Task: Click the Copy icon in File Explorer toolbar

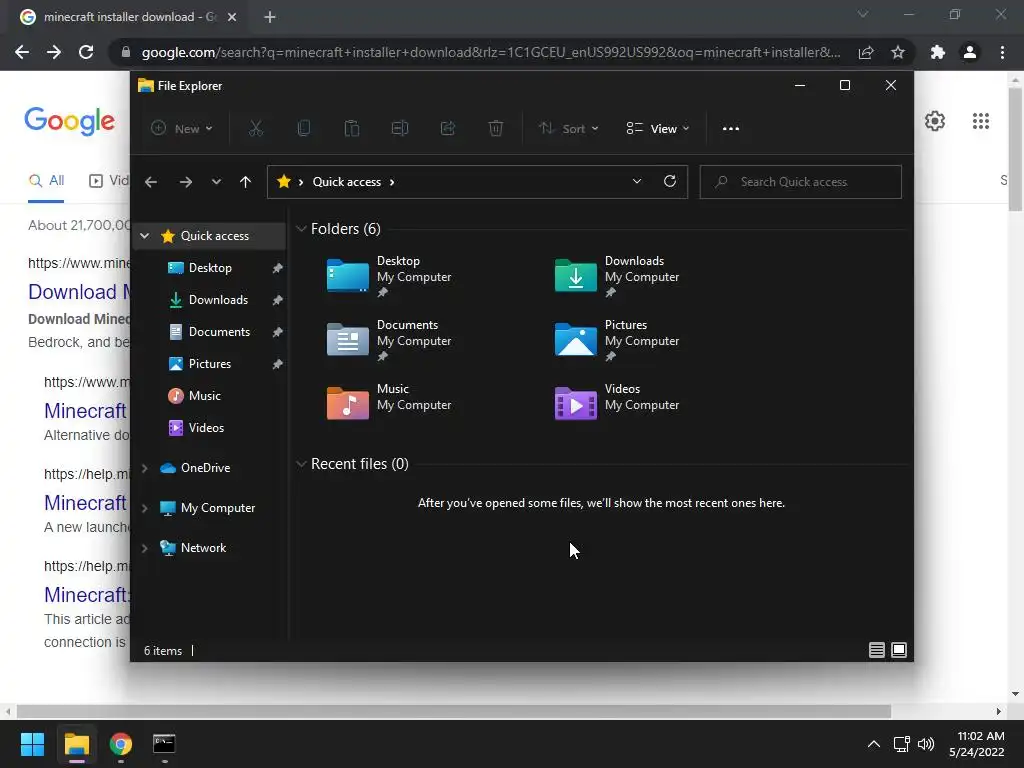Action: pos(304,129)
